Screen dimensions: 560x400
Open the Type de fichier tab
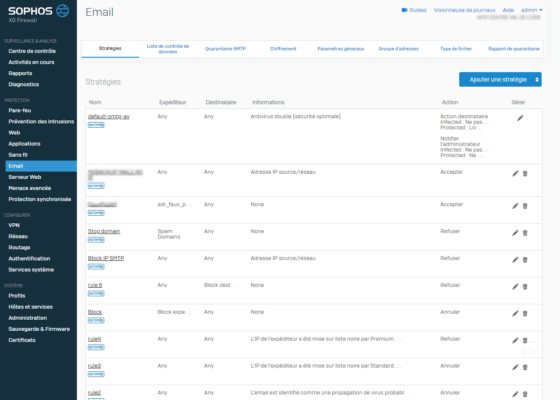456,49
